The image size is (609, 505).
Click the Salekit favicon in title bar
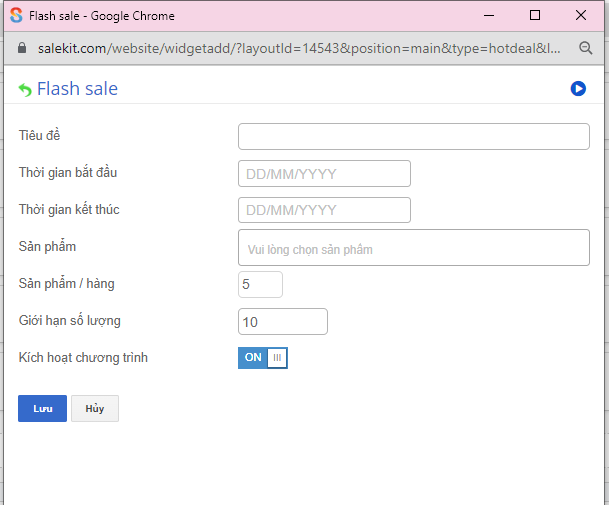16,15
